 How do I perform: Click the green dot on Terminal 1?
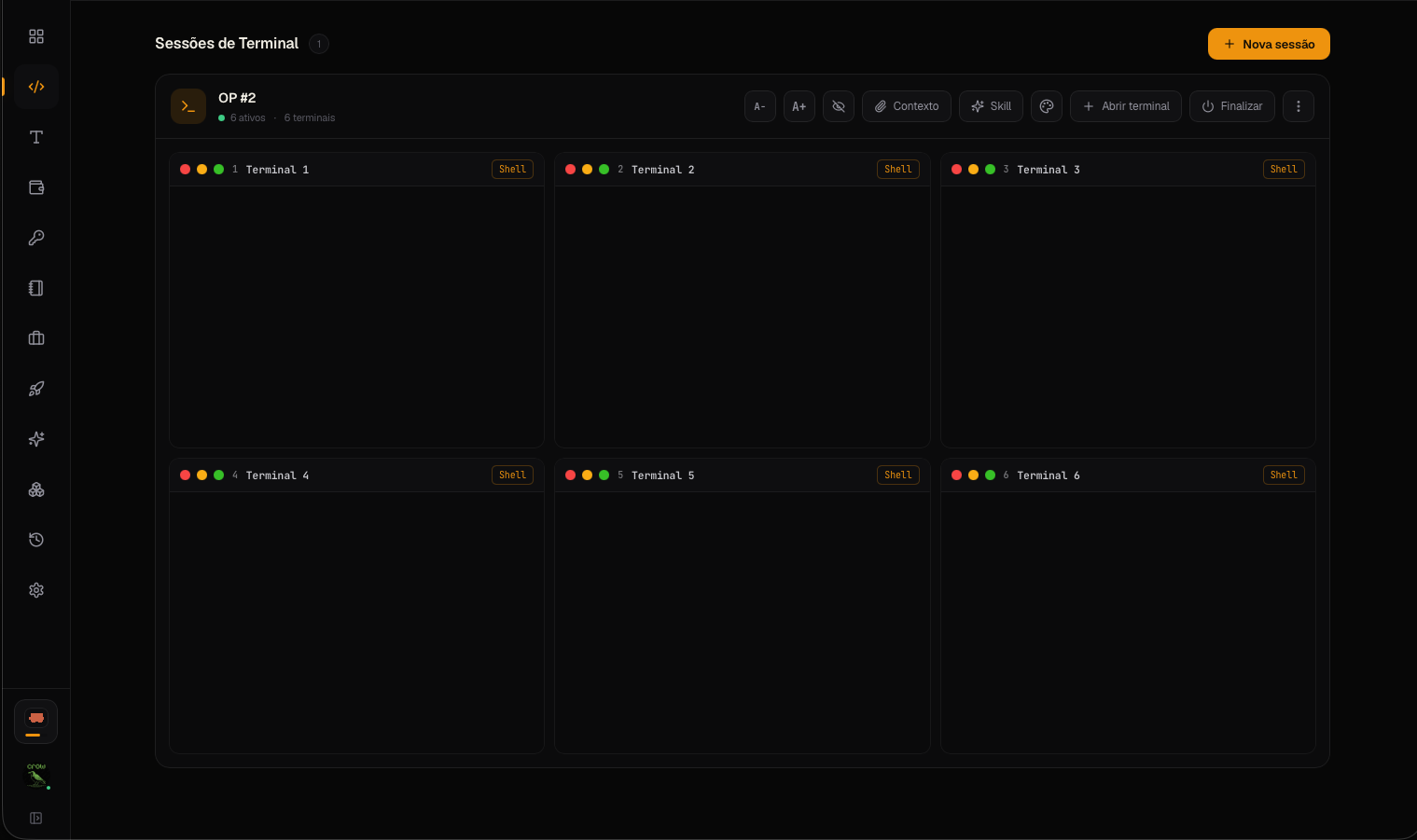pyautogui.click(x=218, y=170)
